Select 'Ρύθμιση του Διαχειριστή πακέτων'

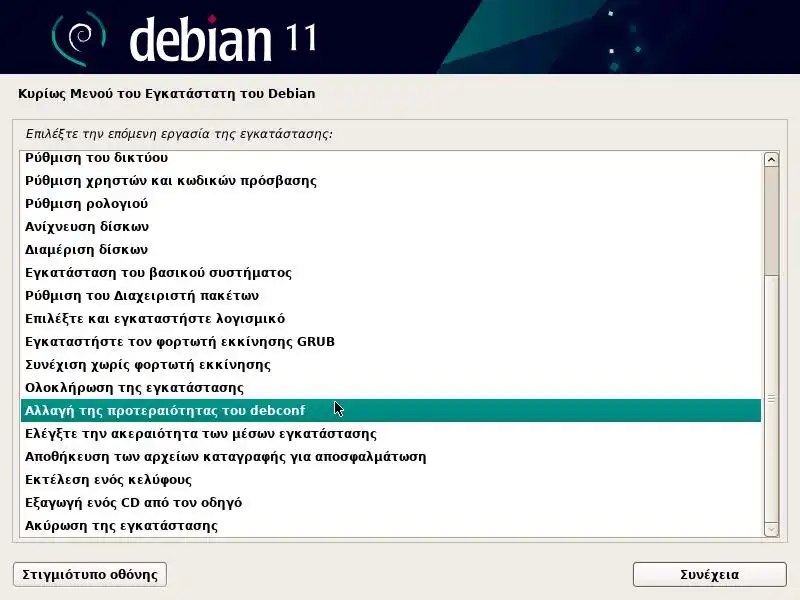point(391,295)
